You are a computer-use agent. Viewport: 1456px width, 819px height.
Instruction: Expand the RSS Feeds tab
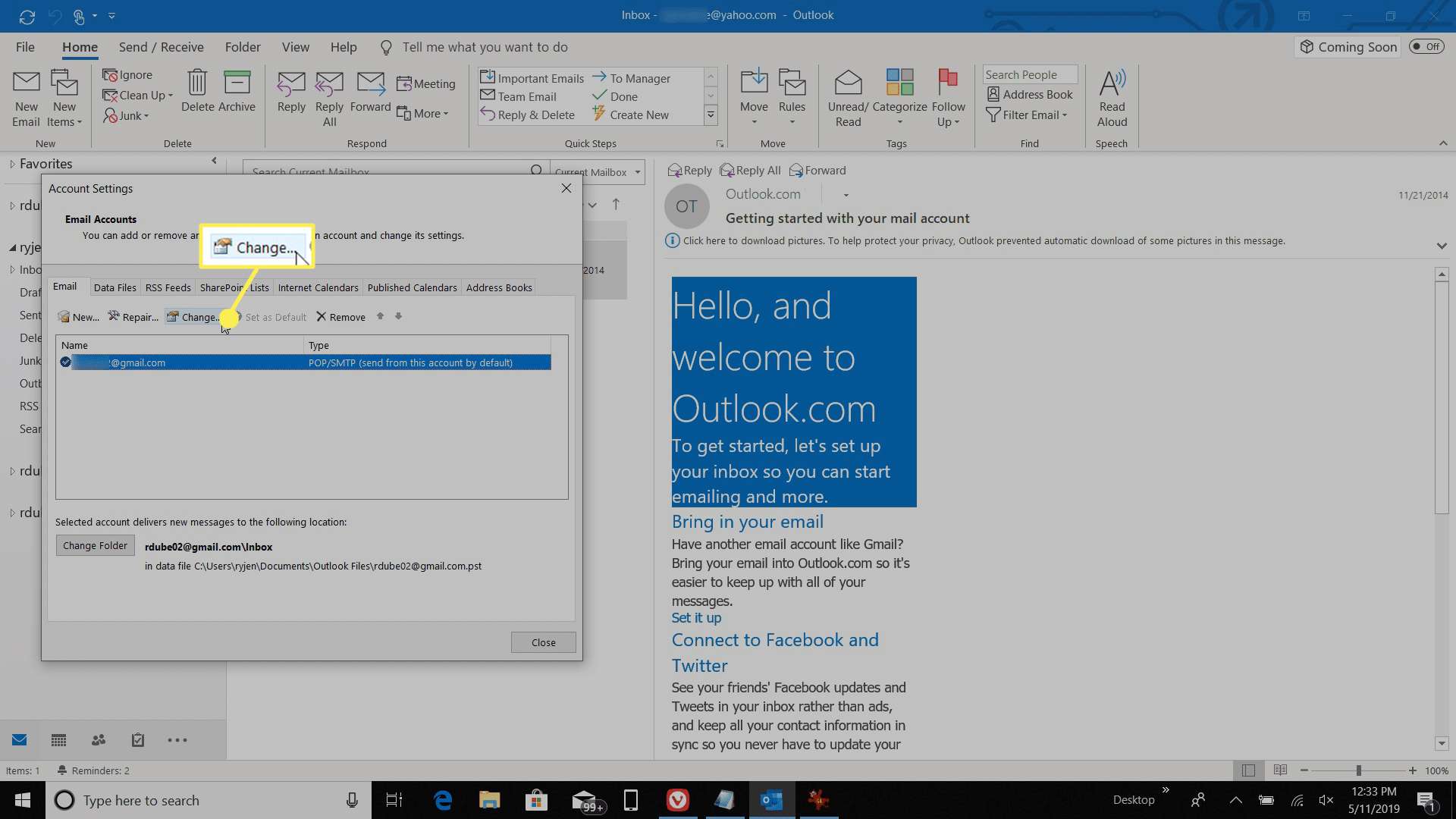[167, 287]
